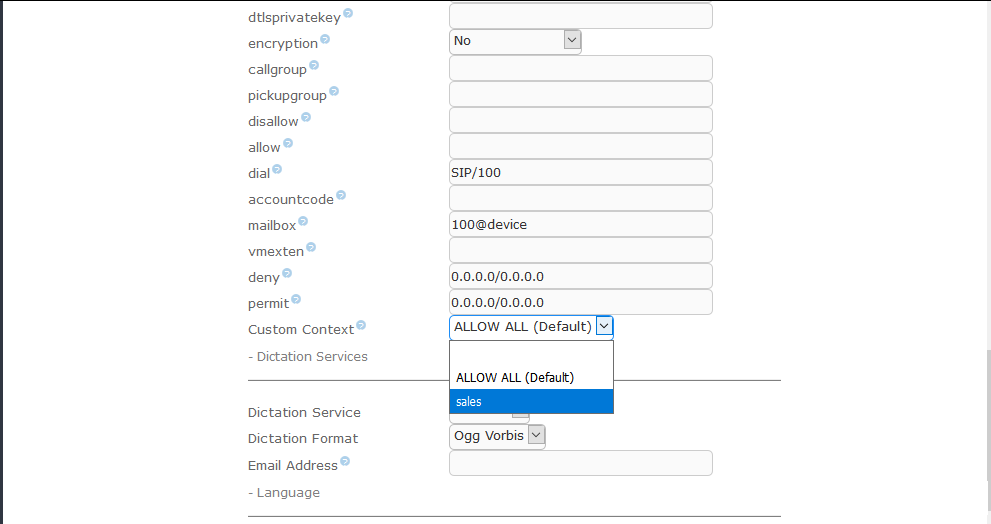Click the deny field with 0.0.0.0/0.0.0.0

581,276
